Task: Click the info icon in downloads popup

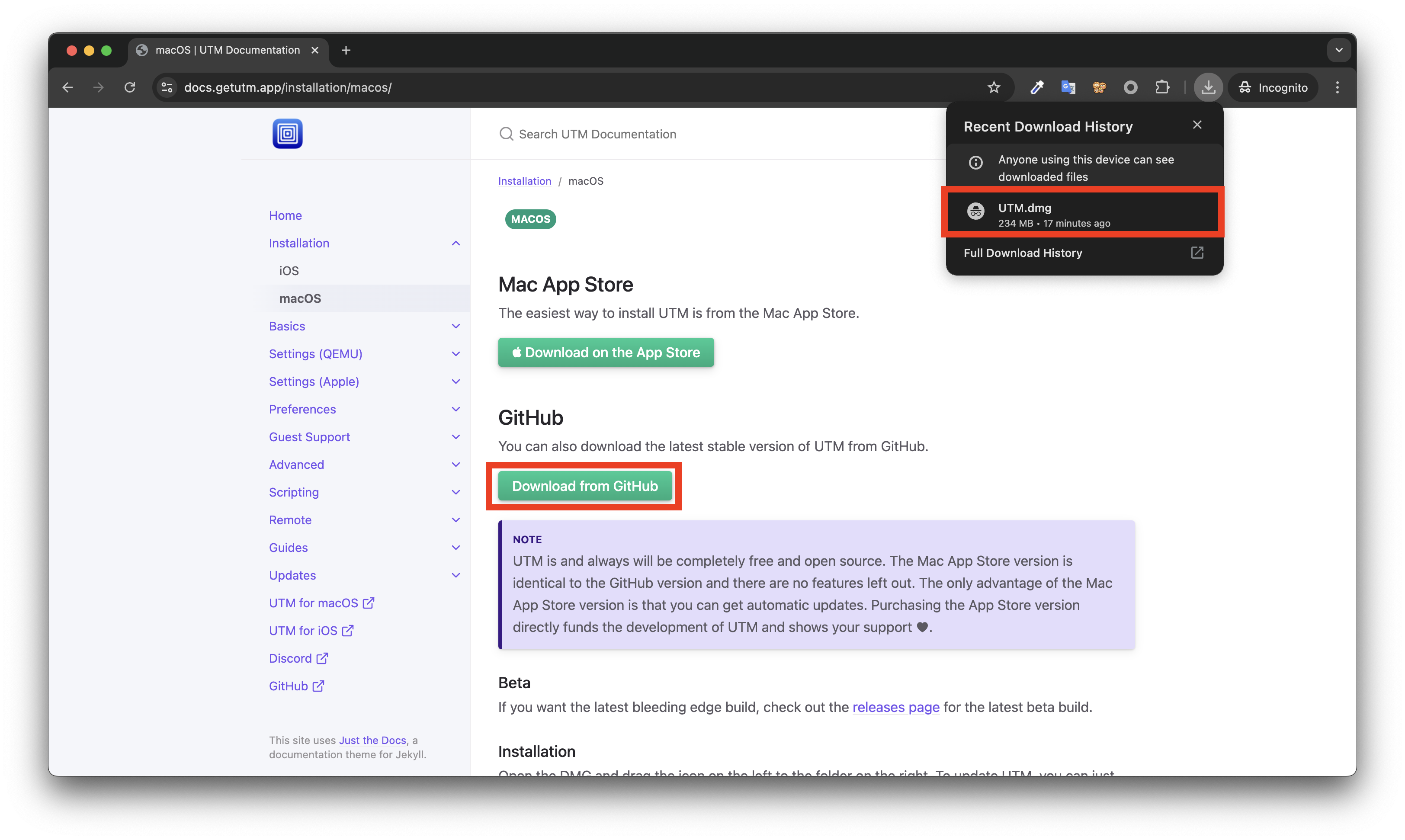Action: coord(976,163)
